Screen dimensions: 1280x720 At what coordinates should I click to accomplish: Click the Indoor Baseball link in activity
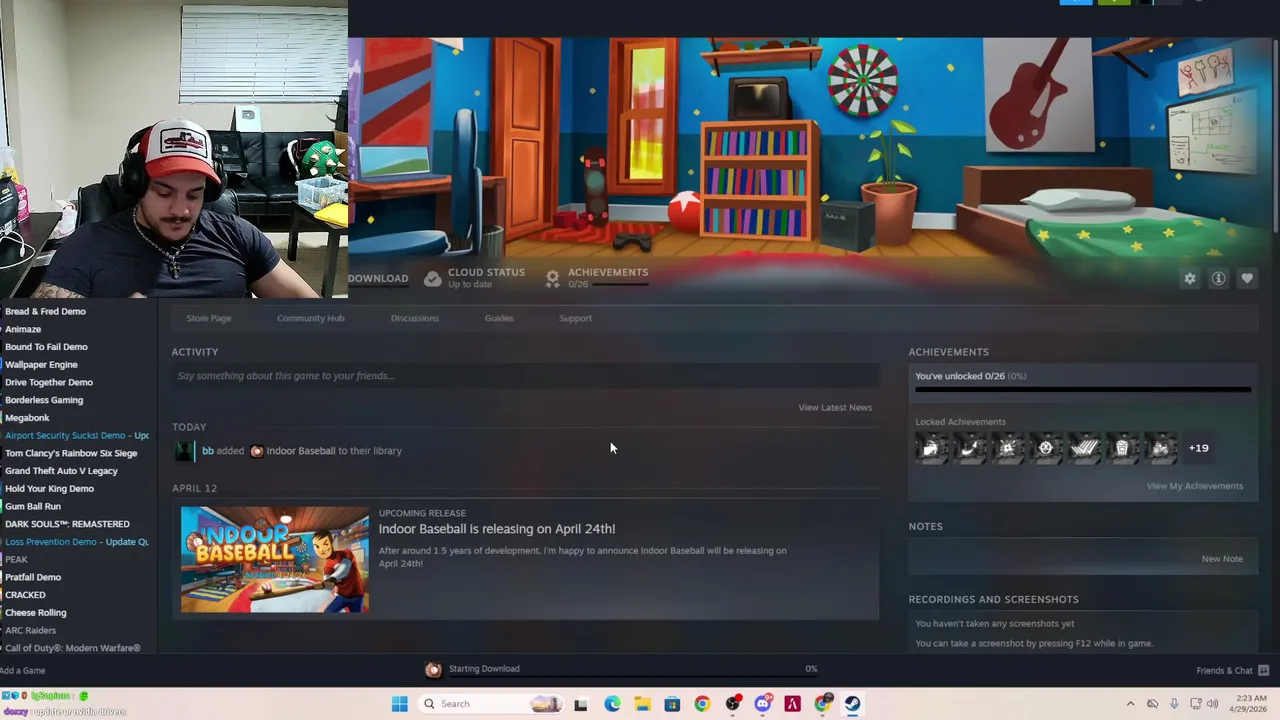pos(301,451)
